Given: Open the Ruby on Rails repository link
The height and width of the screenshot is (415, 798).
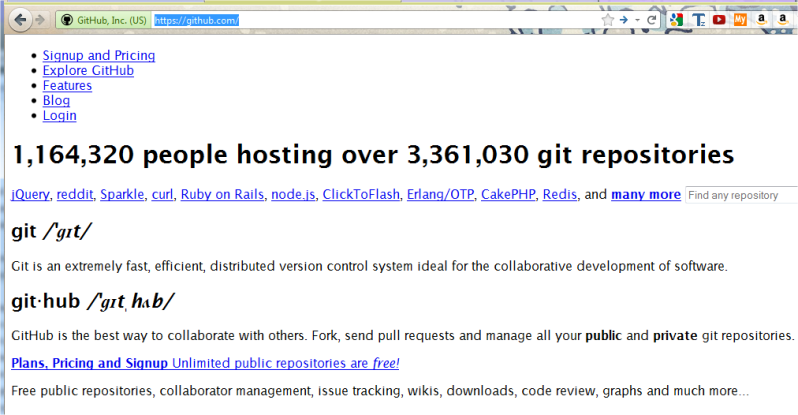Looking at the screenshot, I should click(x=222, y=195).
